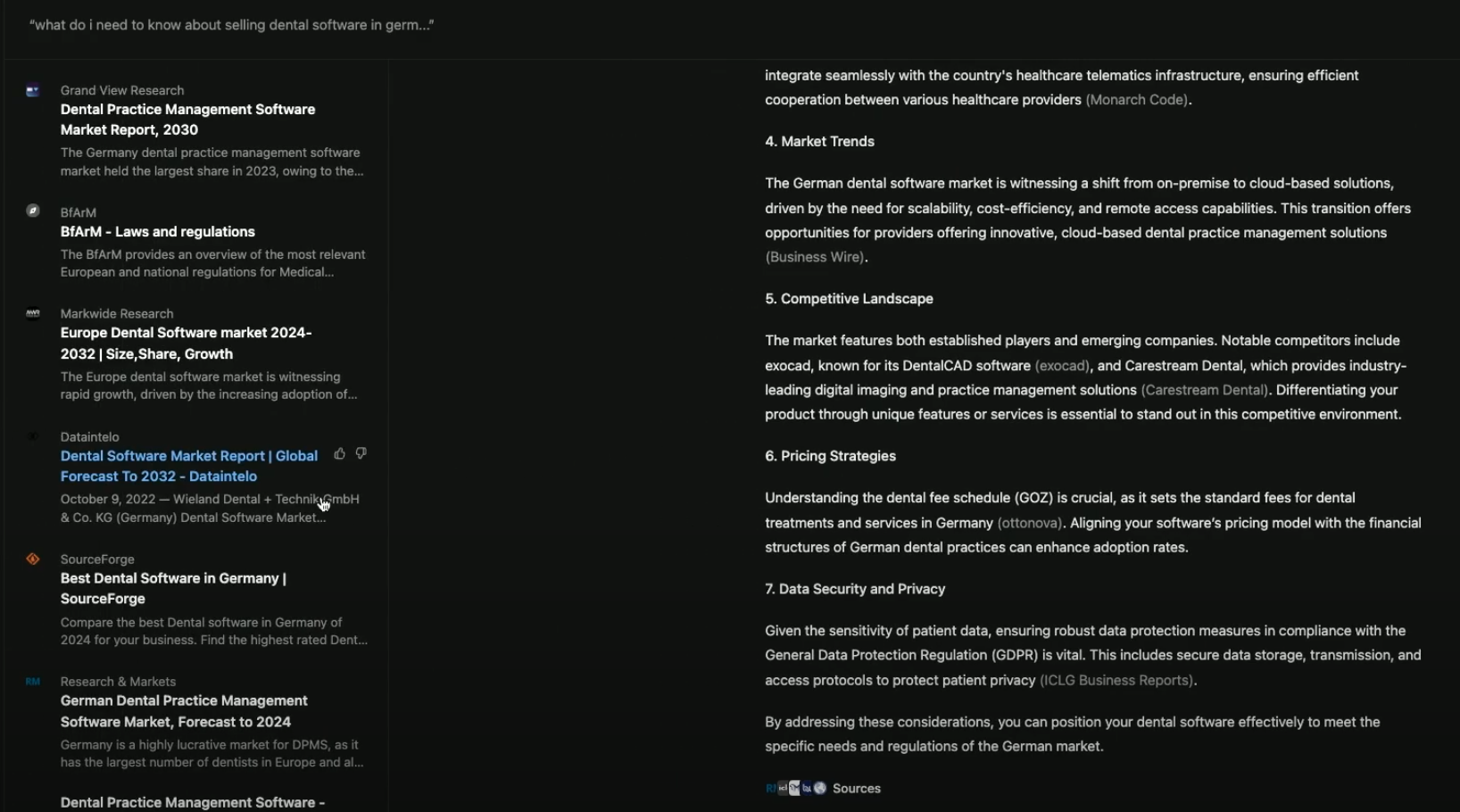The height and width of the screenshot is (812, 1460).
Task: Click the Carestream Dental citation
Action: 1204,390
